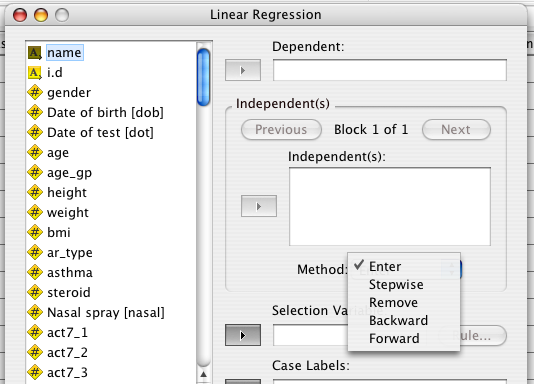Image resolution: width=534 pixels, height=384 pixels.
Task: Select the checked Enter method option
Action: click(x=385, y=267)
